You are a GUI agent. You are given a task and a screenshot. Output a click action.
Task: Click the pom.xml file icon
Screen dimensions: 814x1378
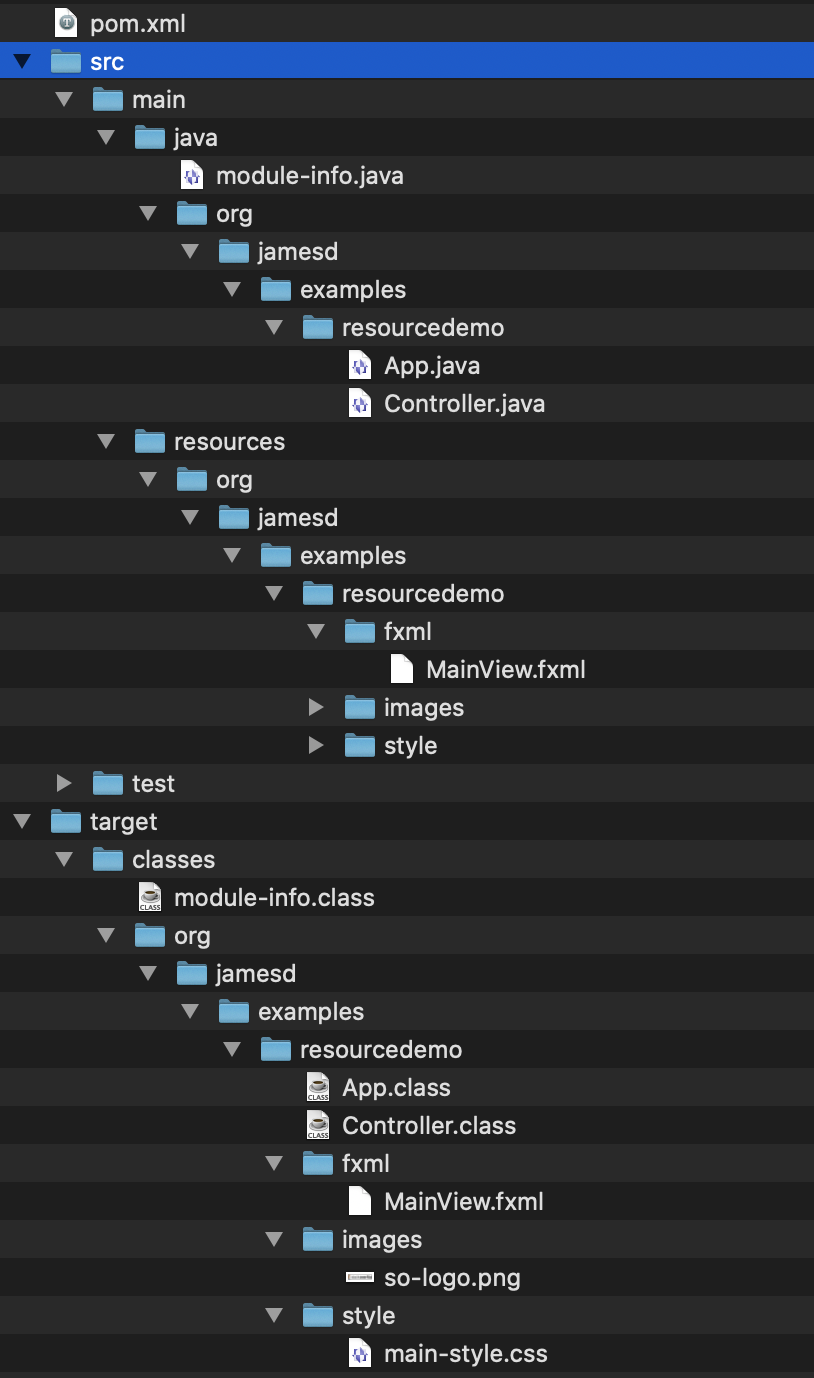[x=66, y=23]
